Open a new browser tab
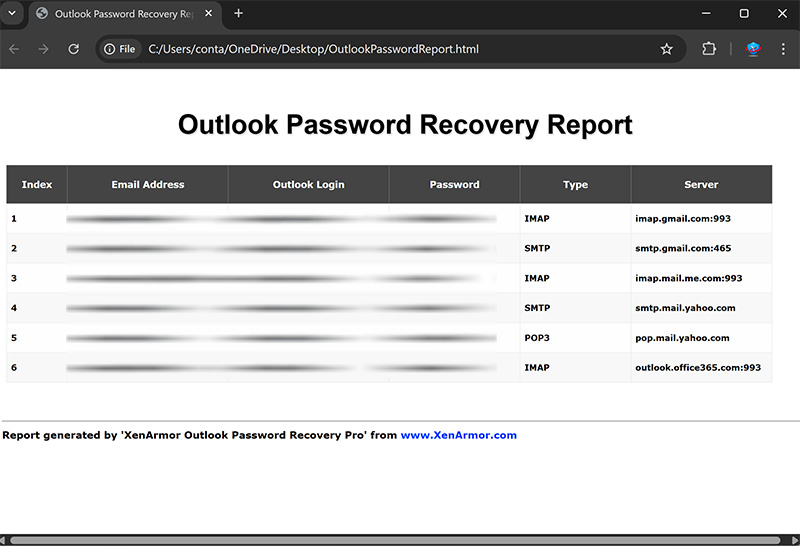This screenshot has width=800, height=546. (238, 13)
